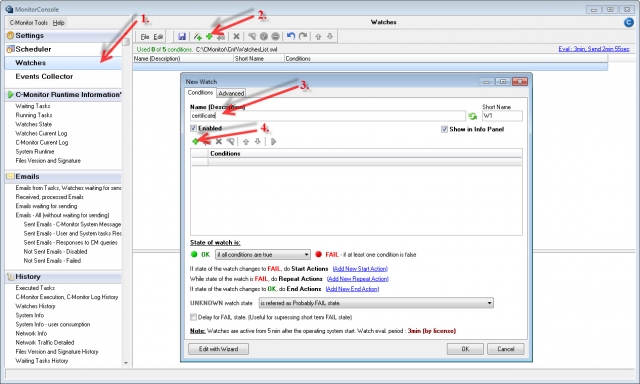
Task: Click Add New Start Action link
Action: coord(360,269)
